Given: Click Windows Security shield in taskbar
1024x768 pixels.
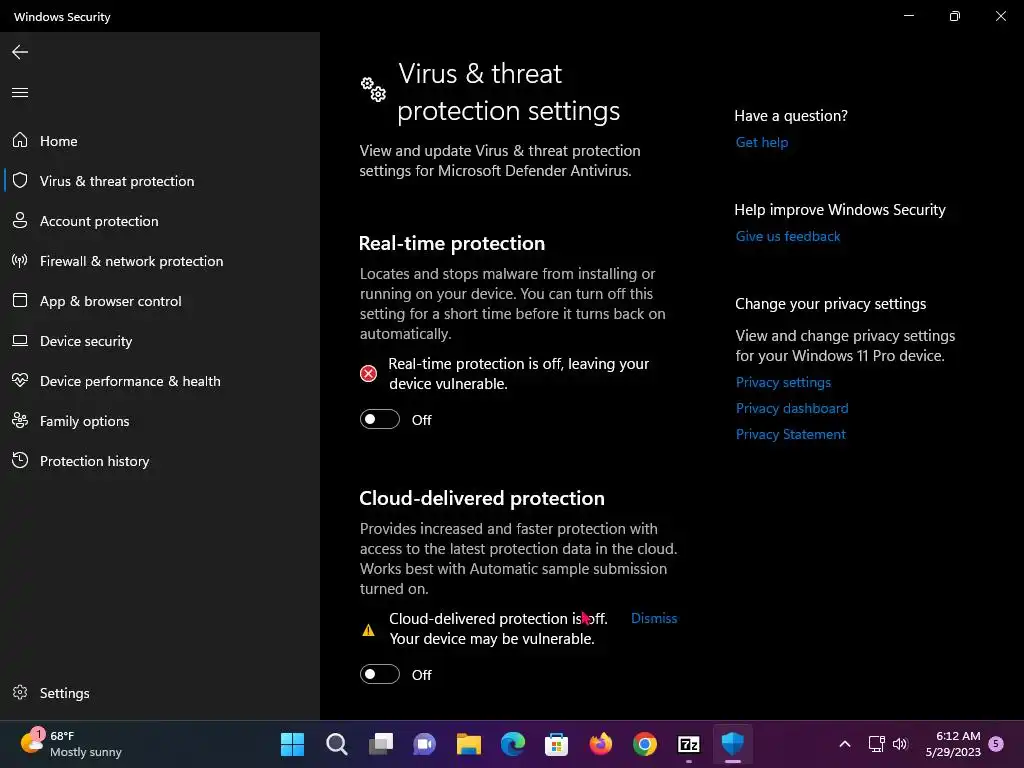Looking at the screenshot, I should pyautogui.click(x=733, y=743).
